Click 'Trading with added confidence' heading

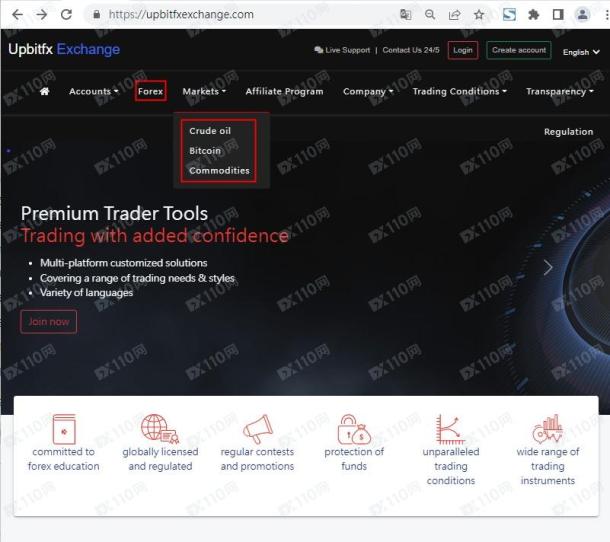(154, 236)
